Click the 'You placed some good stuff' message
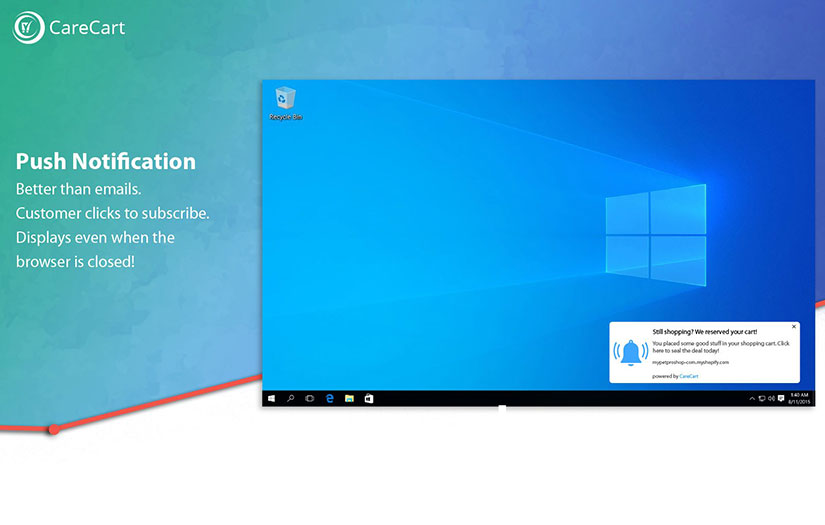The width and height of the screenshot is (825, 525). click(x=721, y=347)
